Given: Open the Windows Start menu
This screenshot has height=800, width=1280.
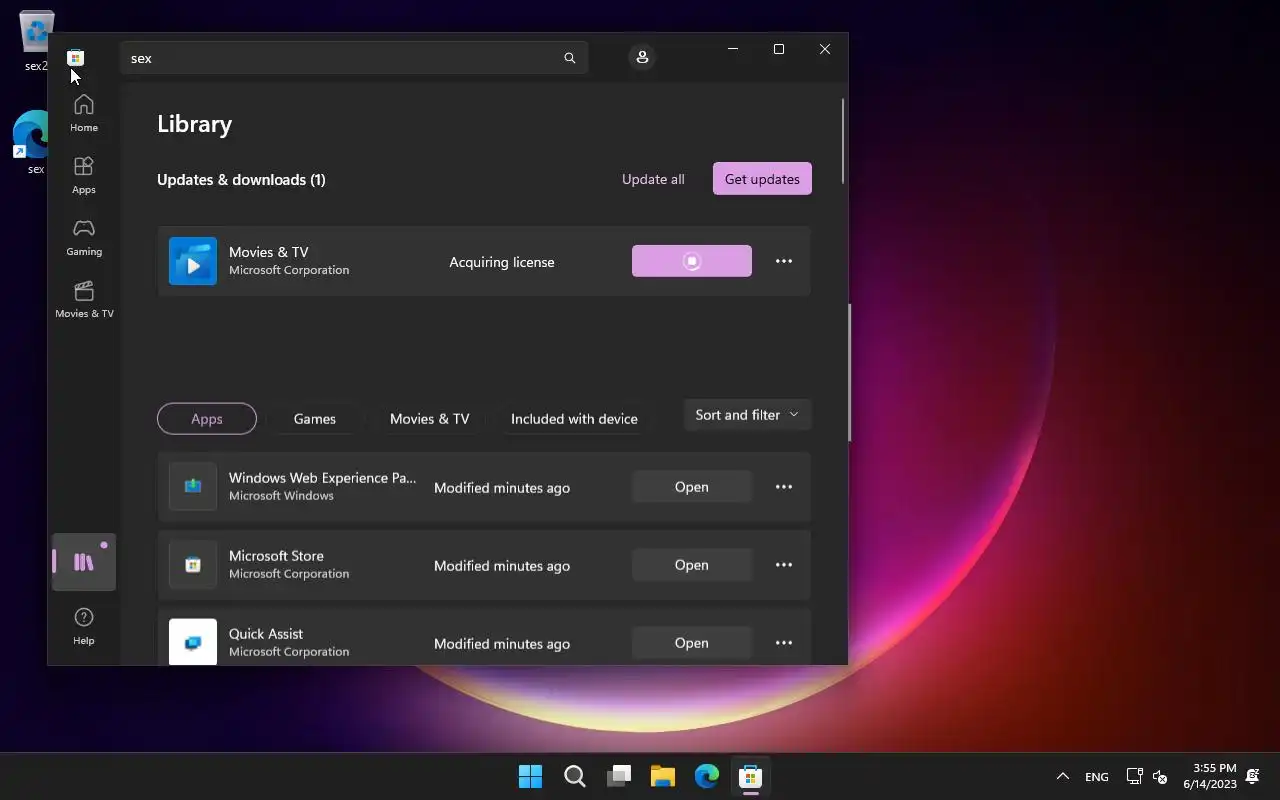Looking at the screenshot, I should [x=530, y=776].
